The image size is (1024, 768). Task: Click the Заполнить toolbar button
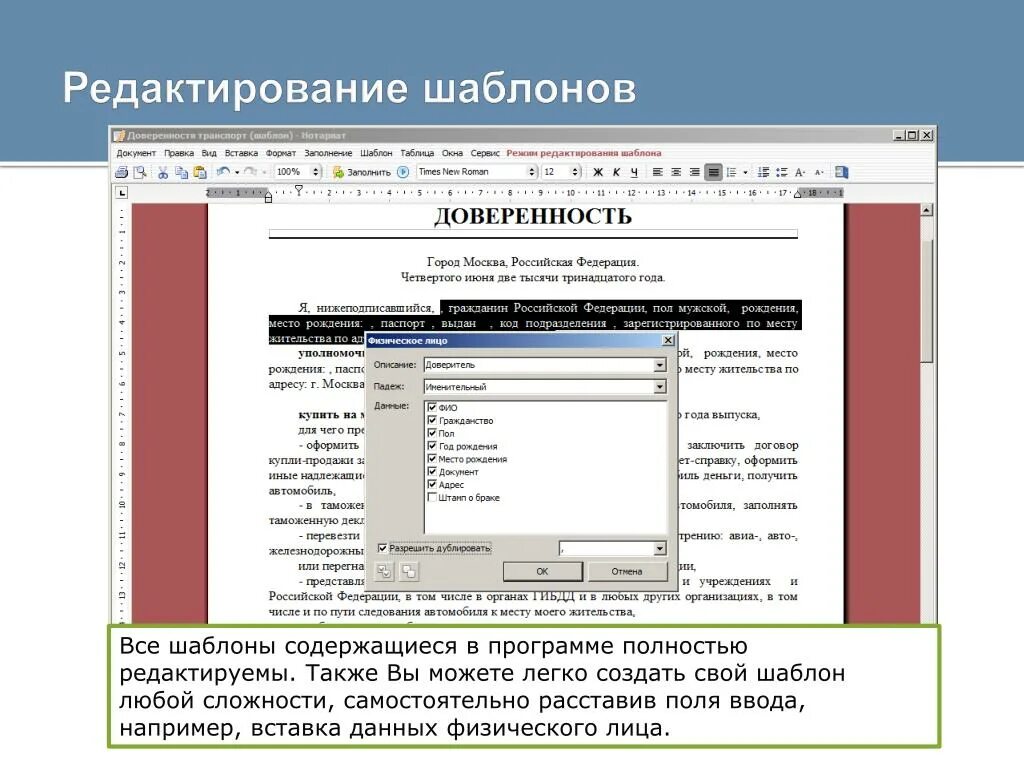pos(361,172)
